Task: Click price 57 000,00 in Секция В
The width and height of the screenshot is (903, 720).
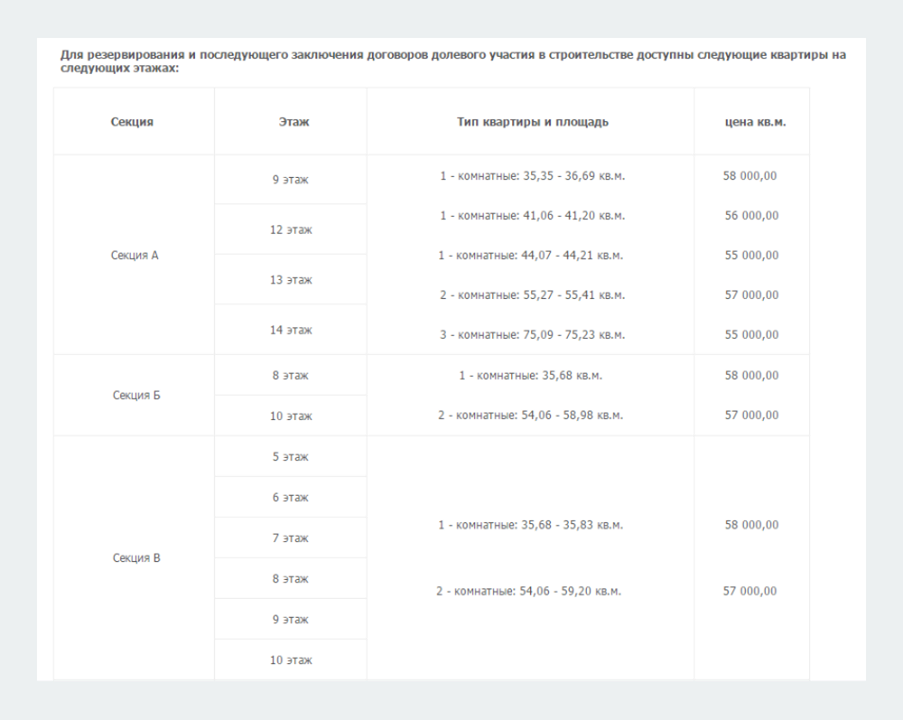Action: click(x=750, y=591)
